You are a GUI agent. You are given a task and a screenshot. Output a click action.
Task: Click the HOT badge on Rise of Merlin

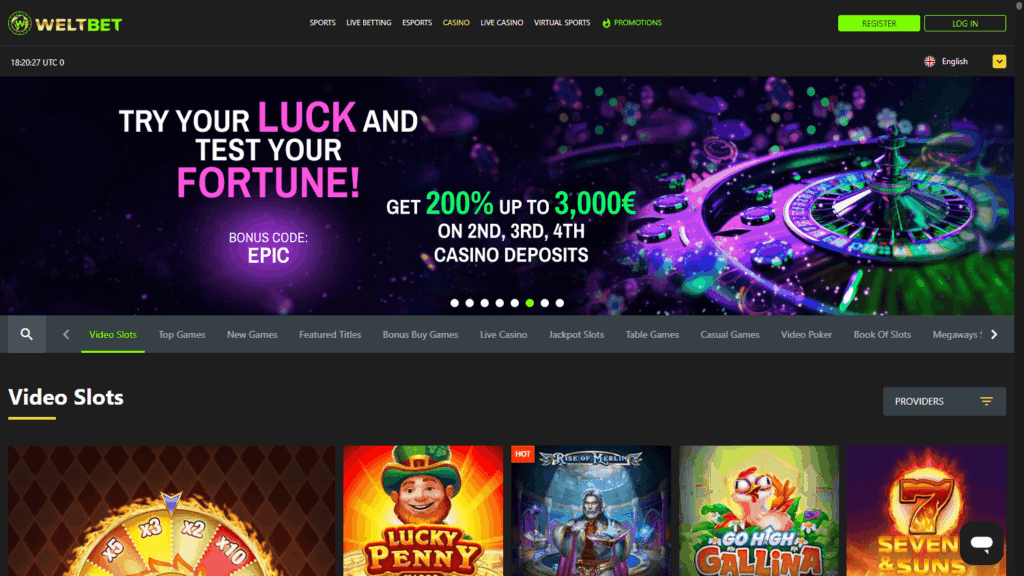[522, 454]
